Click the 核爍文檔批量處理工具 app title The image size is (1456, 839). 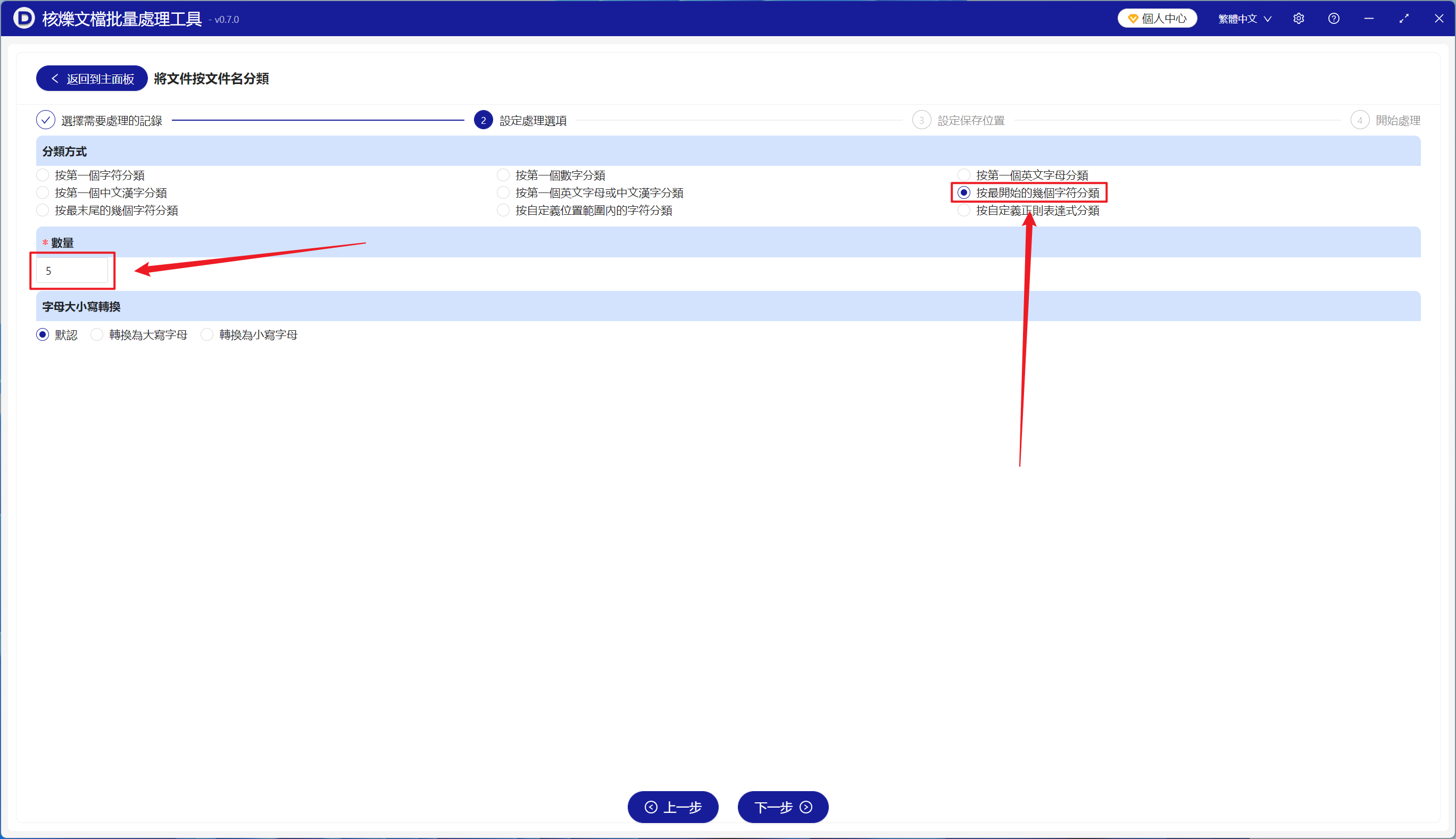[x=122, y=19]
